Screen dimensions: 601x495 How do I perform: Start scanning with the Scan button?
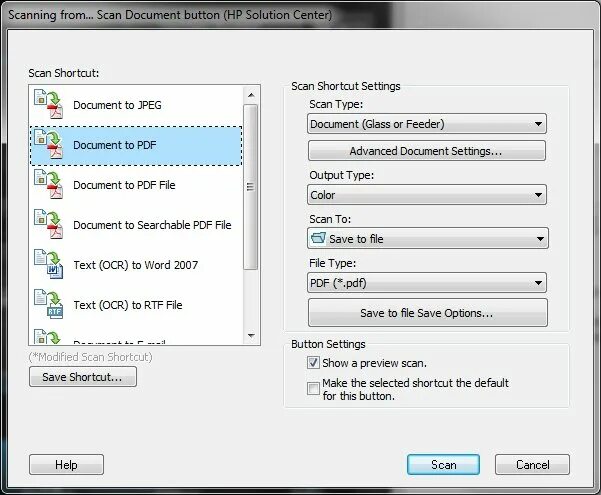click(443, 465)
